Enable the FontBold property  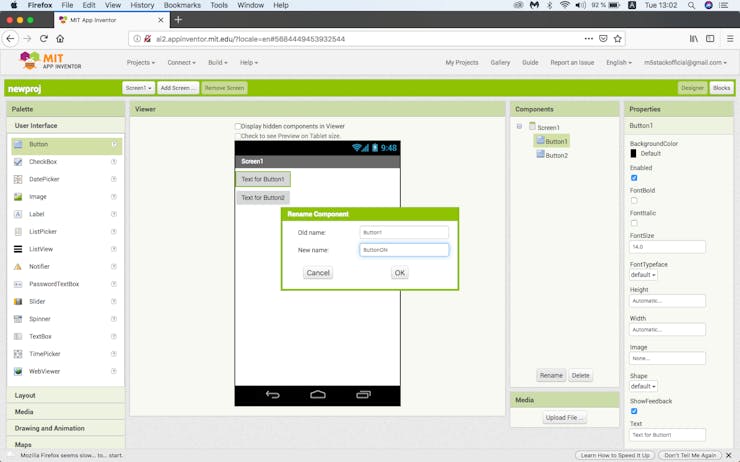(x=634, y=201)
